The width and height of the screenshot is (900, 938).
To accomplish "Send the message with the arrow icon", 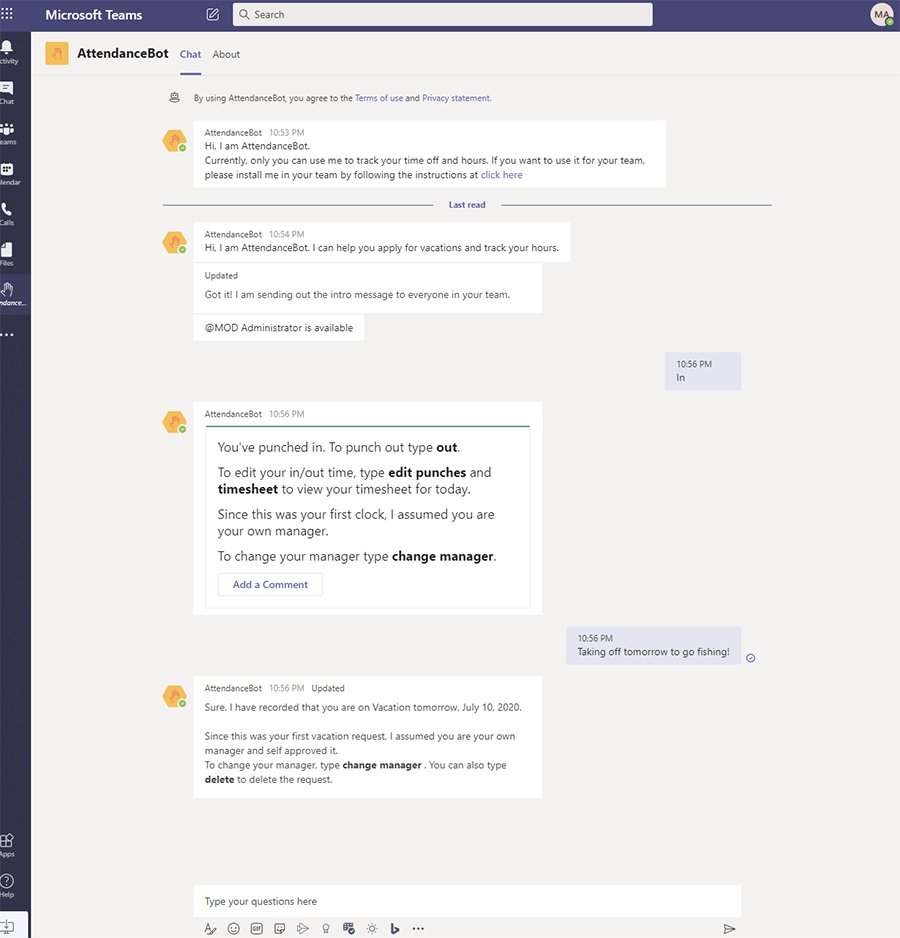I will (730, 928).
